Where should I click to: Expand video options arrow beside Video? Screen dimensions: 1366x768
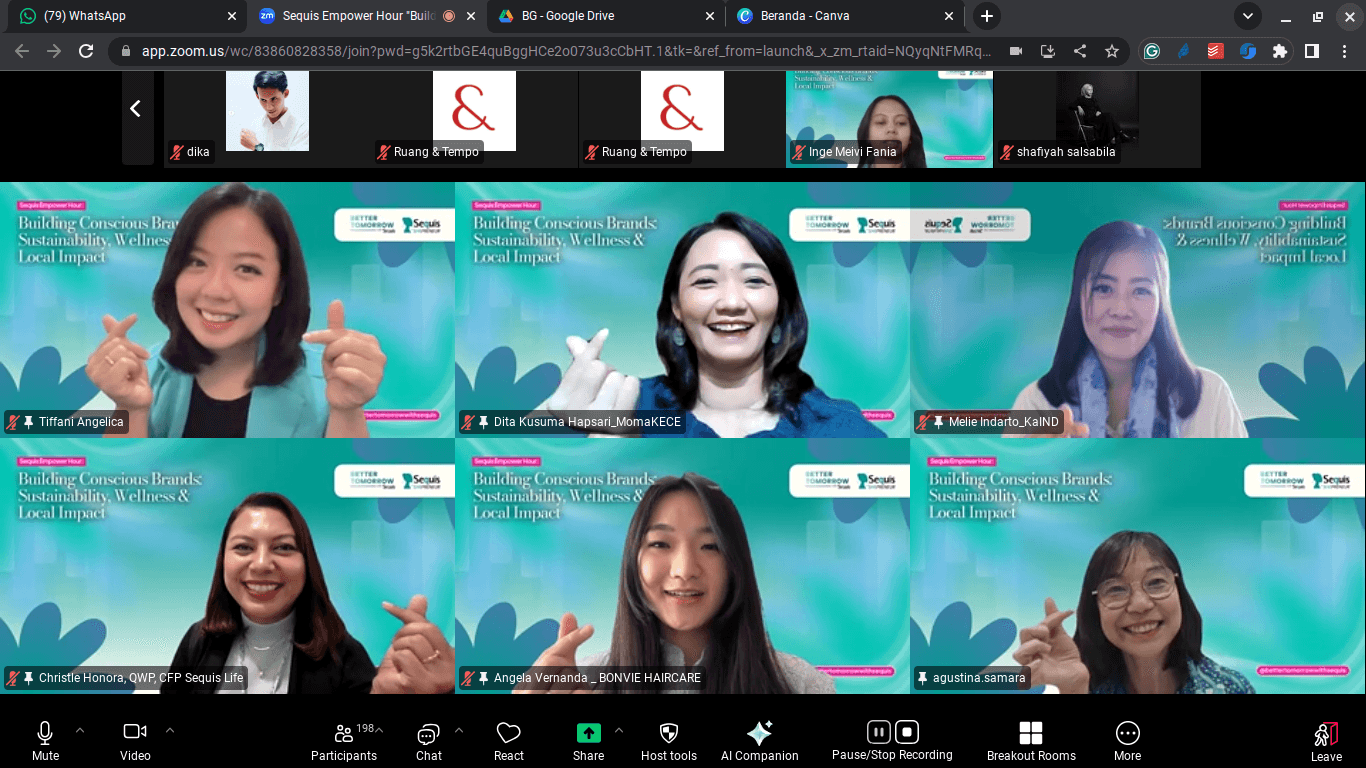click(x=170, y=730)
